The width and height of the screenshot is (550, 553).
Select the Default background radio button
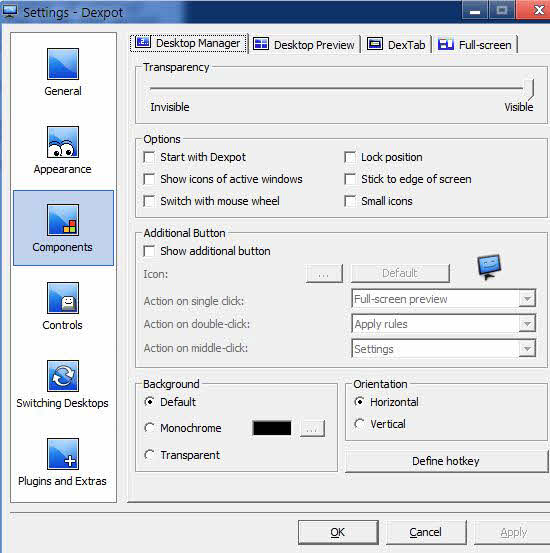[x=149, y=402]
